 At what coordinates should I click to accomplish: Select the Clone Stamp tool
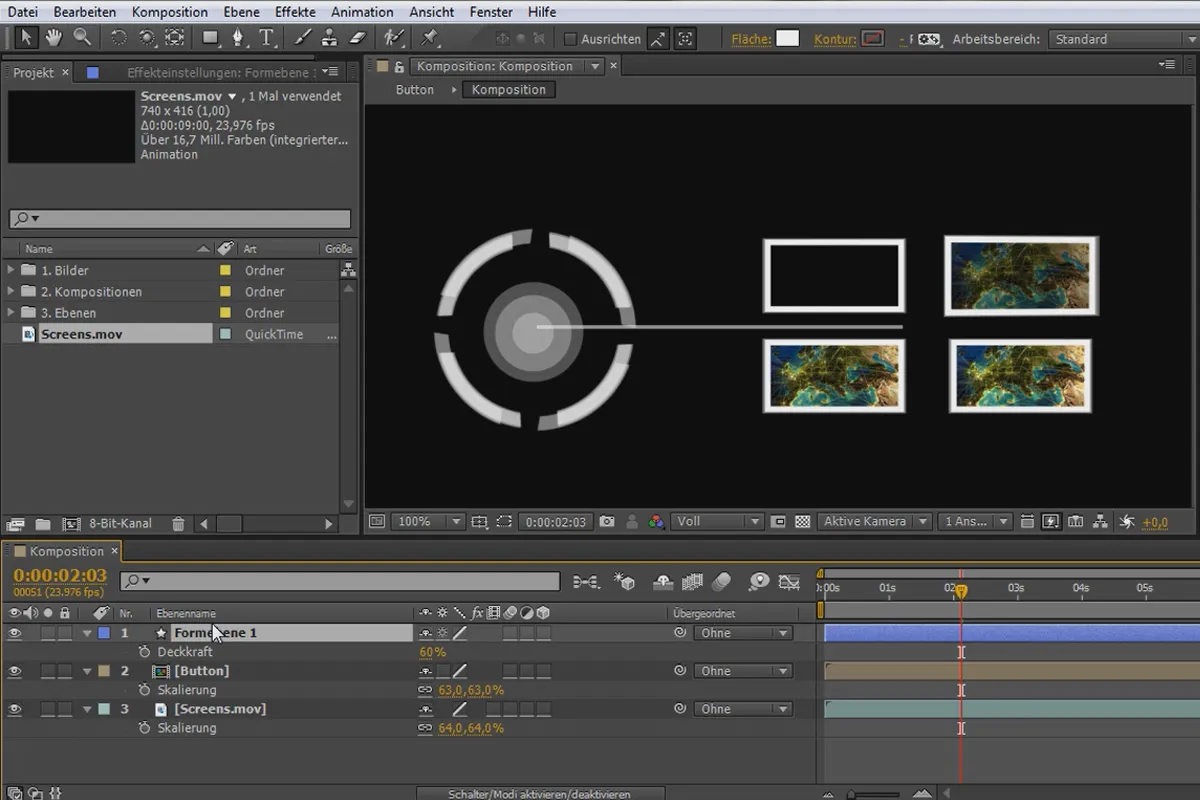click(x=331, y=38)
